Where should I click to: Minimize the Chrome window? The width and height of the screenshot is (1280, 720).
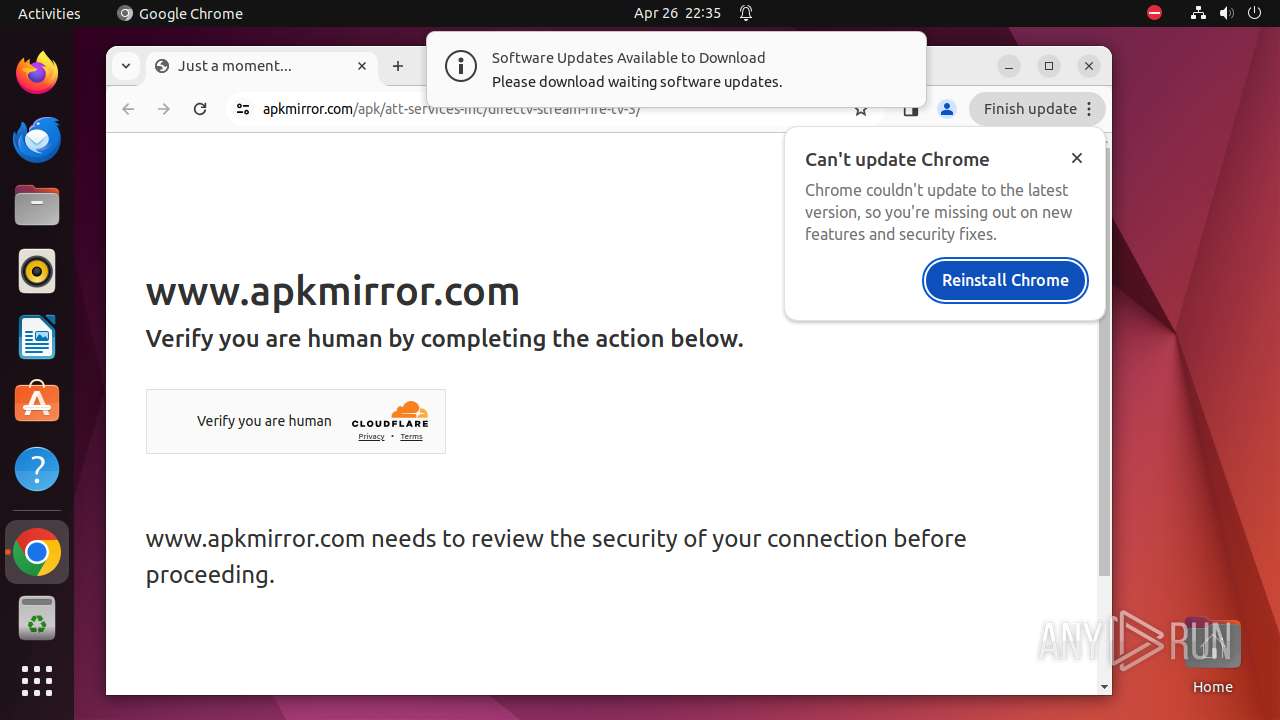pyautogui.click(x=1009, y=66)
